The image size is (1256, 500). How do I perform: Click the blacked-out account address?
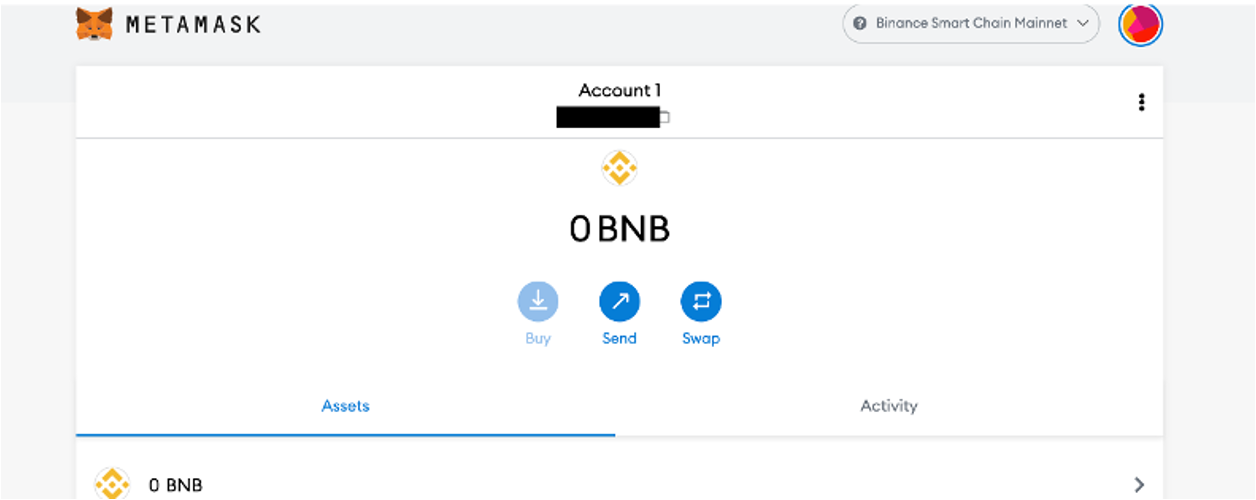[x=608, y=117]
